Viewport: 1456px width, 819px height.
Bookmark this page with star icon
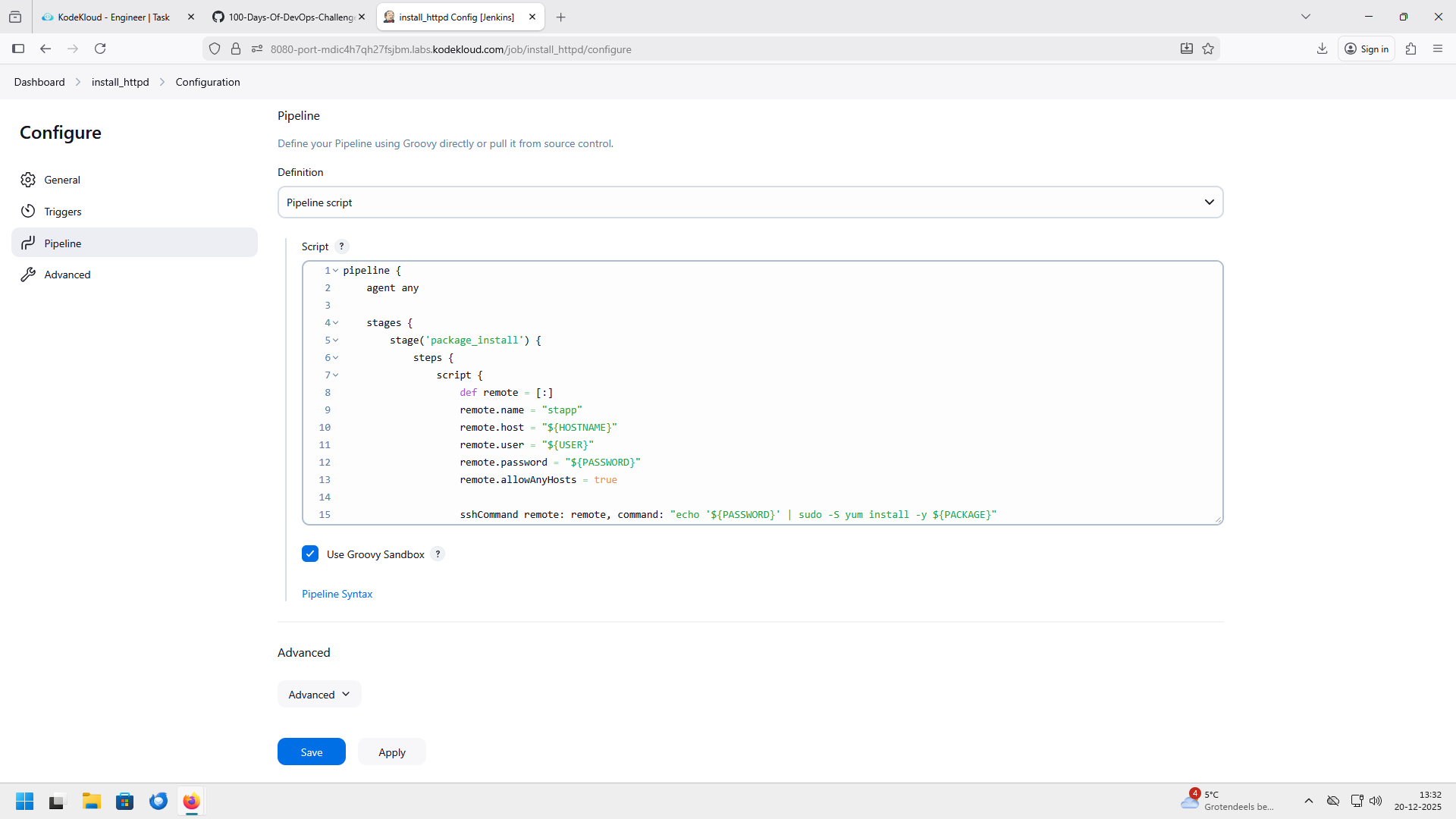(1208, 49)
